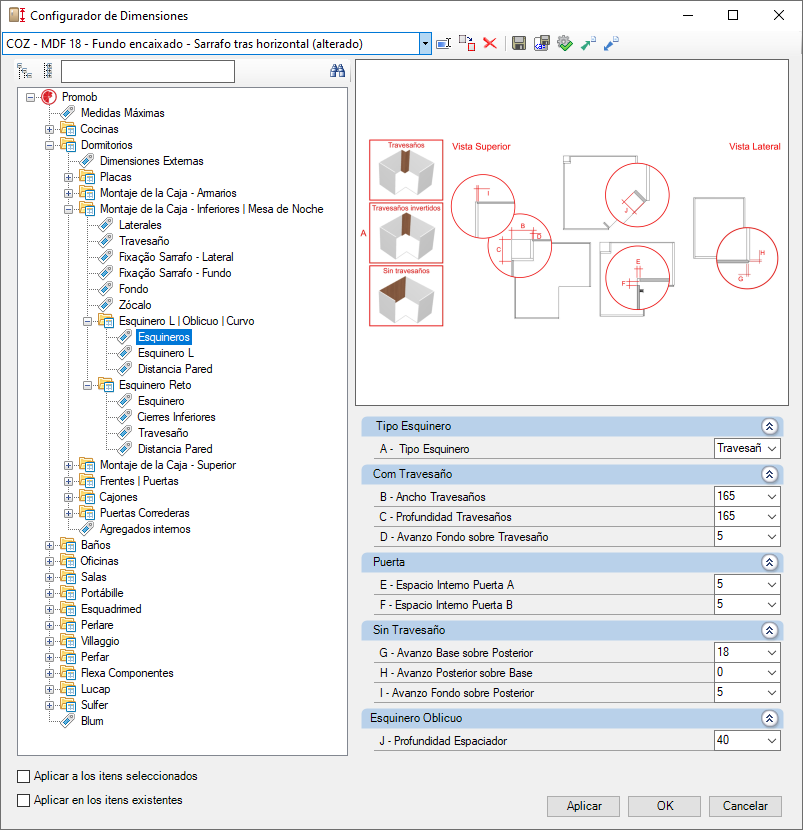
Task: Click the Travesaños invertidos thumbnail
Action: click(x=406, y=233)
